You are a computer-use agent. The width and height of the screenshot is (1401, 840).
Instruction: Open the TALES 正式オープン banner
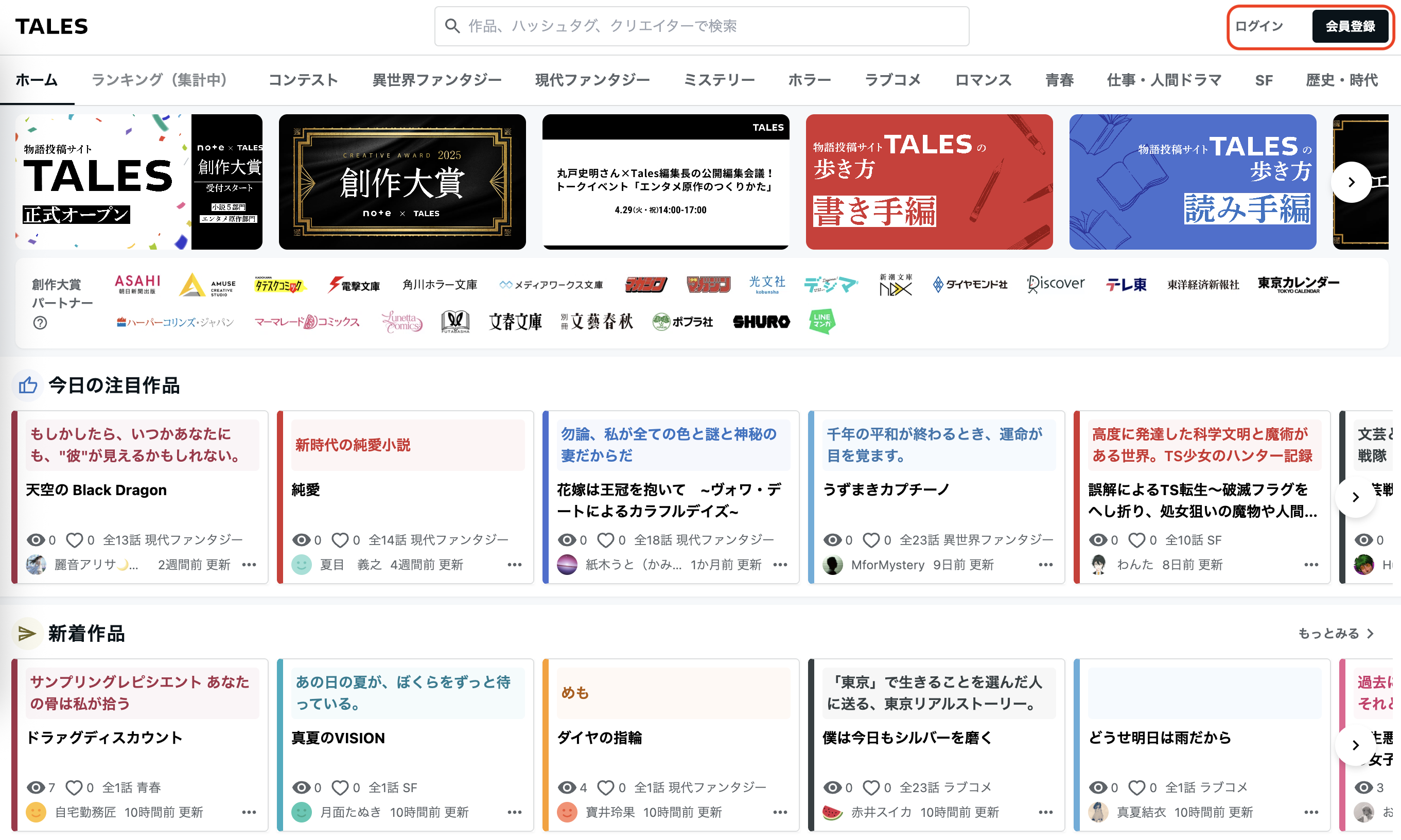(x=138, y=182)
